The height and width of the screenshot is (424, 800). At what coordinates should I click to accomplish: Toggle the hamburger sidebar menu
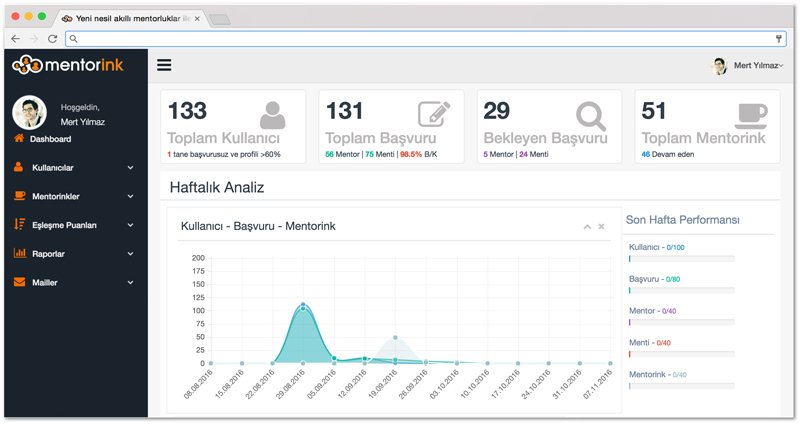tap(165, 66)
